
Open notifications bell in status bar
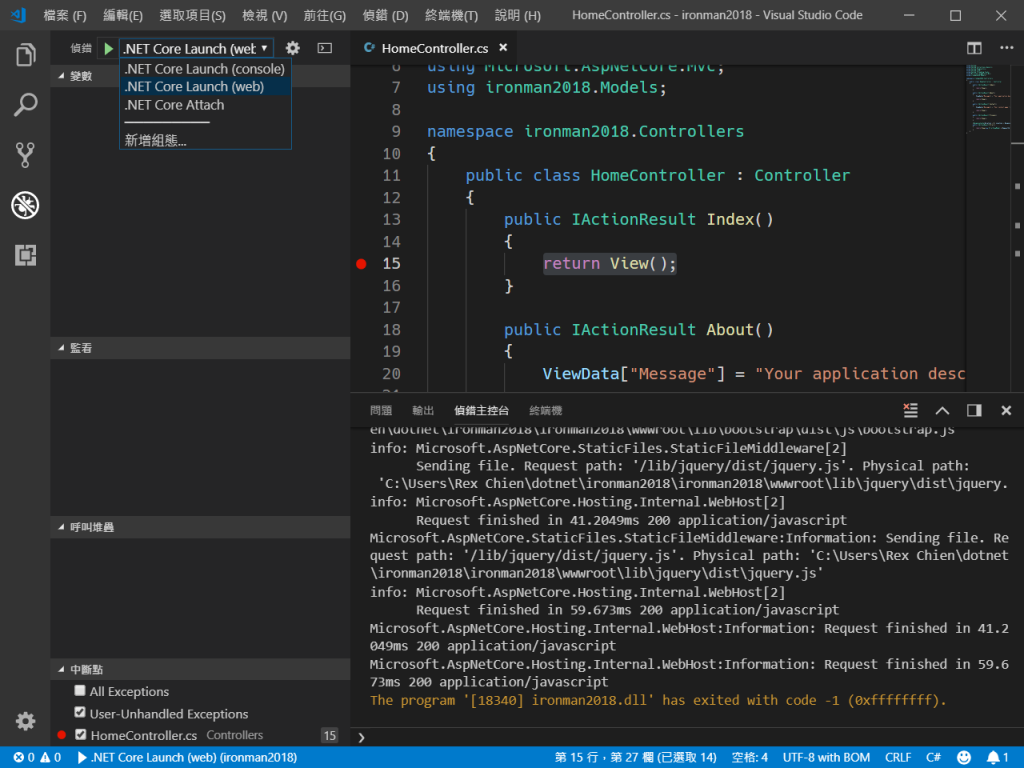pos(997,758)
